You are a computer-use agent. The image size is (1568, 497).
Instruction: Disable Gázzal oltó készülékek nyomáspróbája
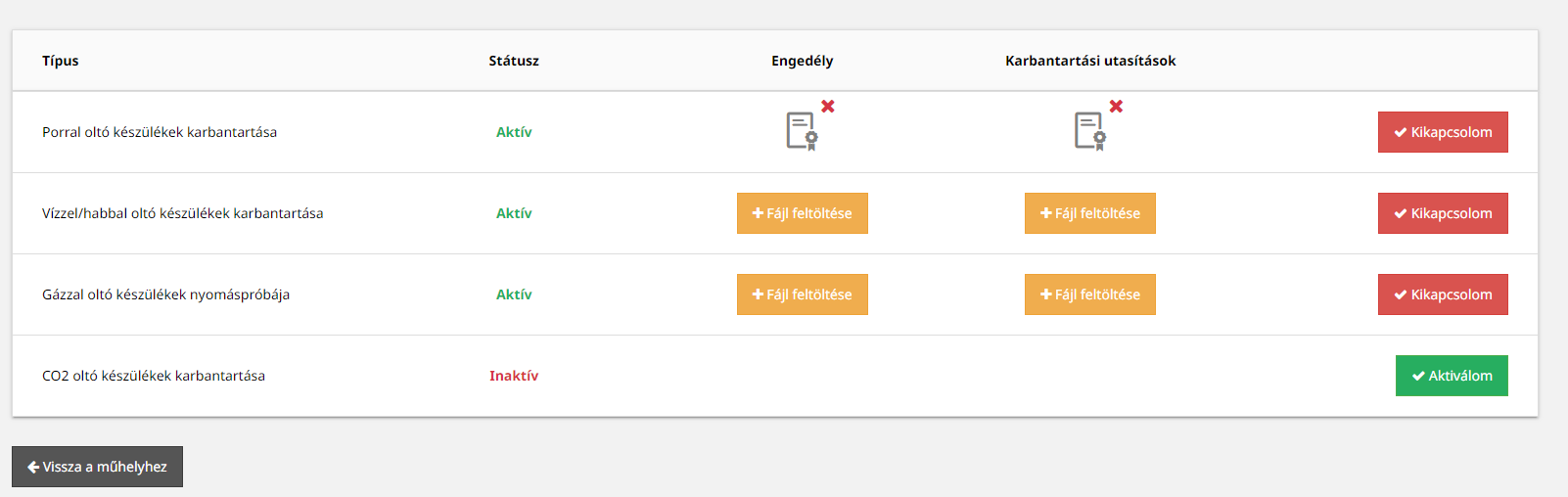pyautogui.click(x=1443, y=294)
